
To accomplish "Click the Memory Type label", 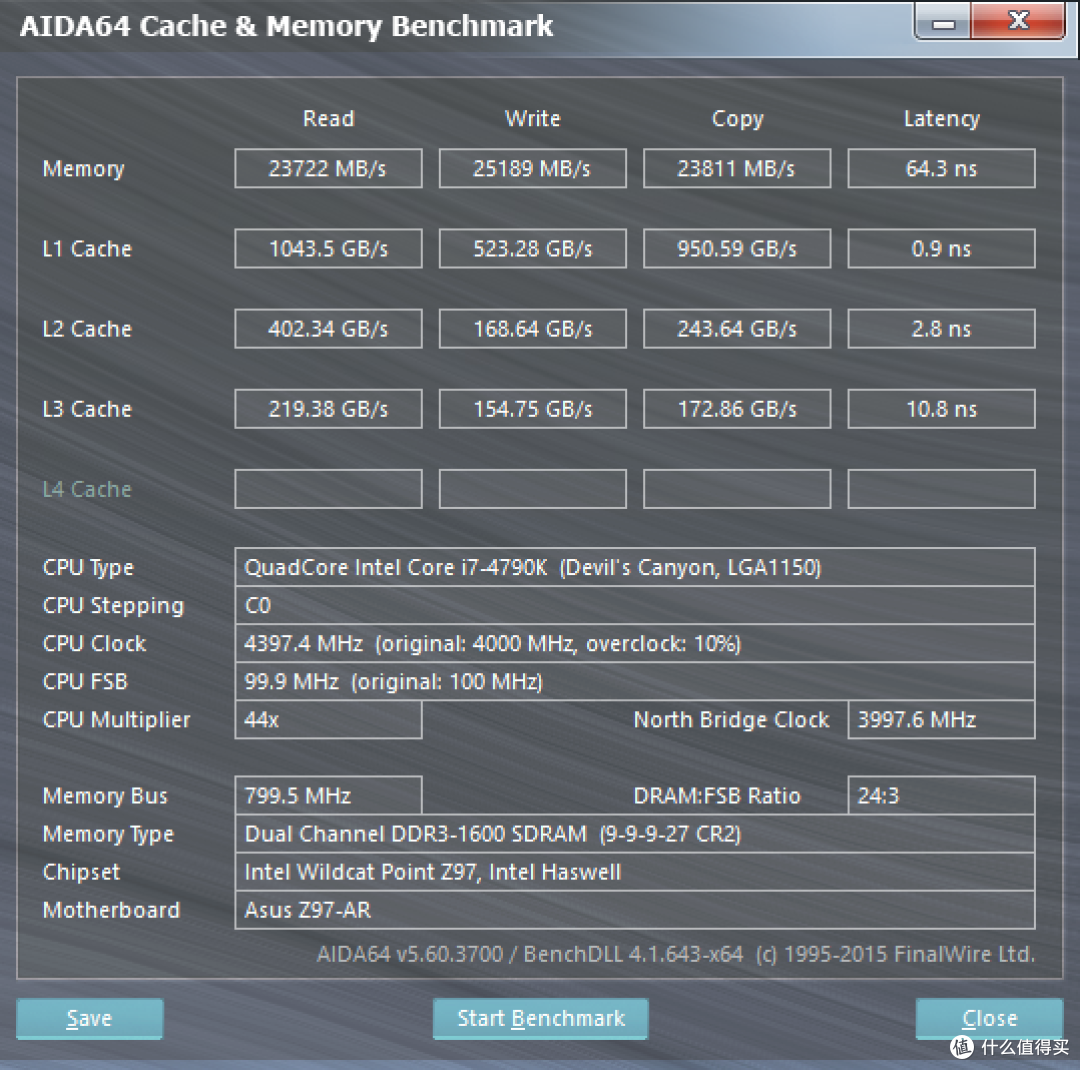I will click(x=108, y=834).
